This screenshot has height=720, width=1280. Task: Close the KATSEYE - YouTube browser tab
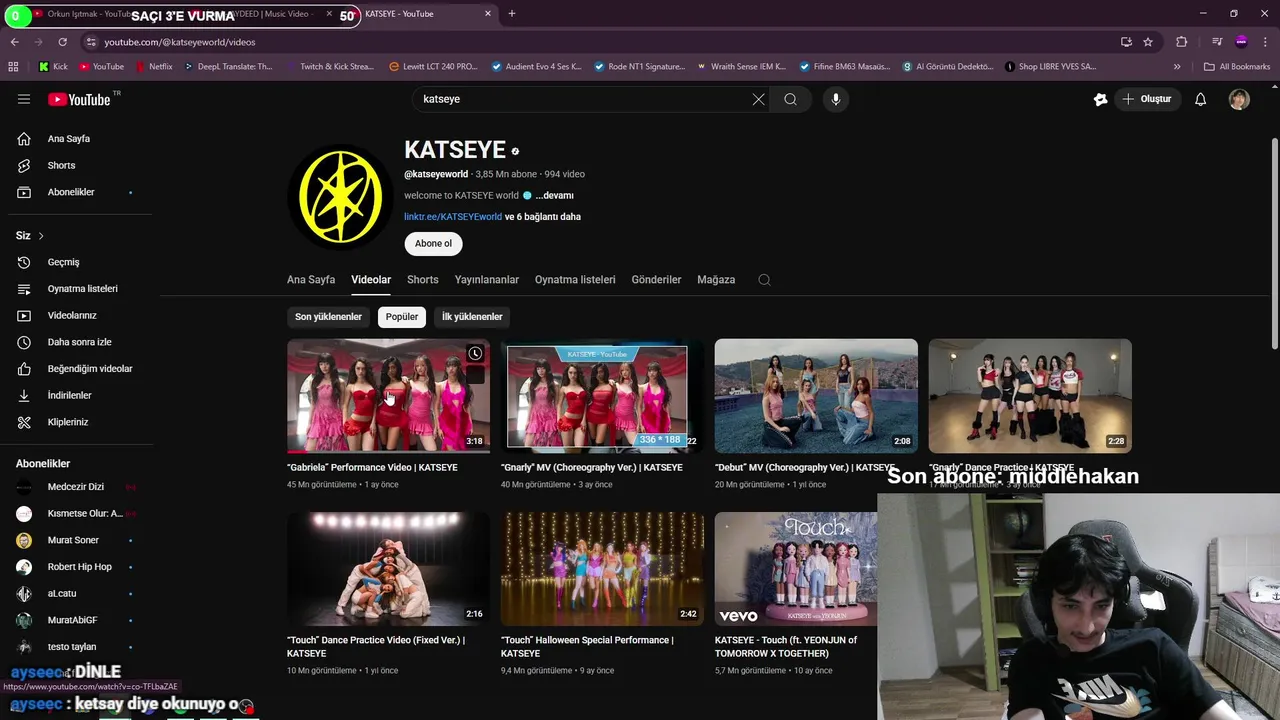point(488,14)
